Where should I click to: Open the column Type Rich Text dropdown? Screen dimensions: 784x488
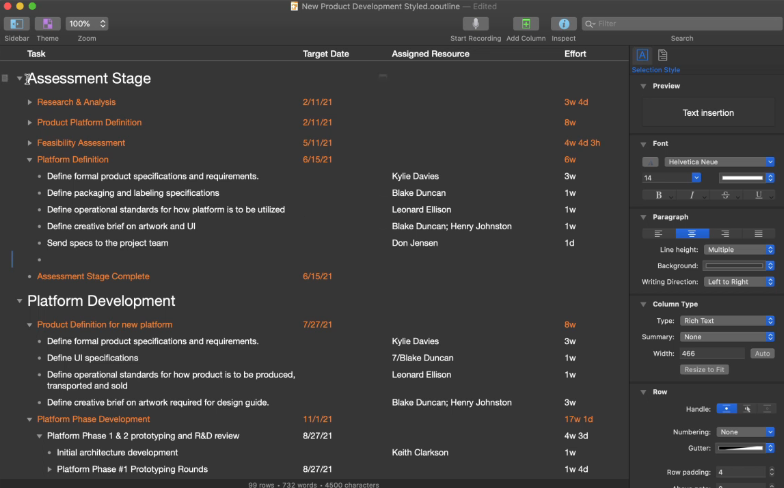pyautogui.click(x=727, y=320)
